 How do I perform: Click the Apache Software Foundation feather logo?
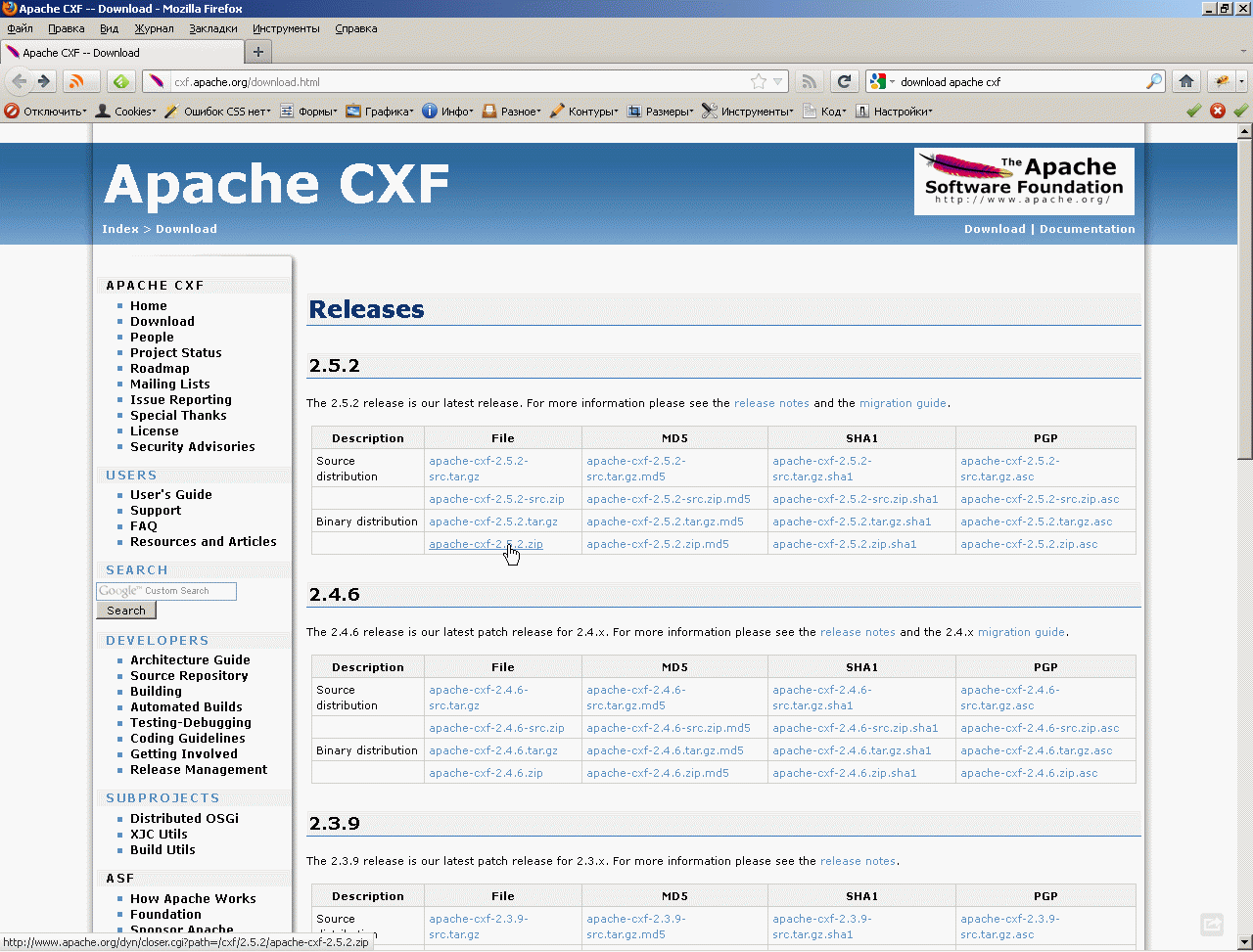point(1024,181)
